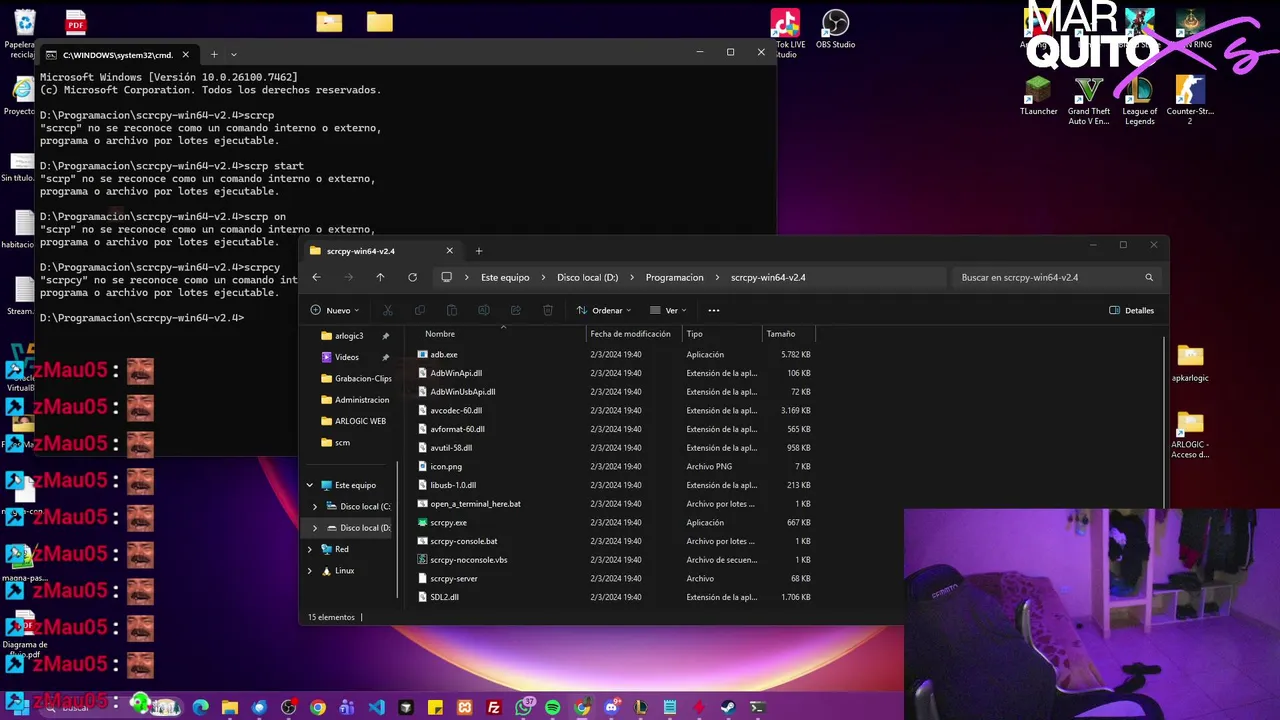1280x720 pixels.
Task: Open Grabacion-Clips in the sidebar
Action: (356, 379)
